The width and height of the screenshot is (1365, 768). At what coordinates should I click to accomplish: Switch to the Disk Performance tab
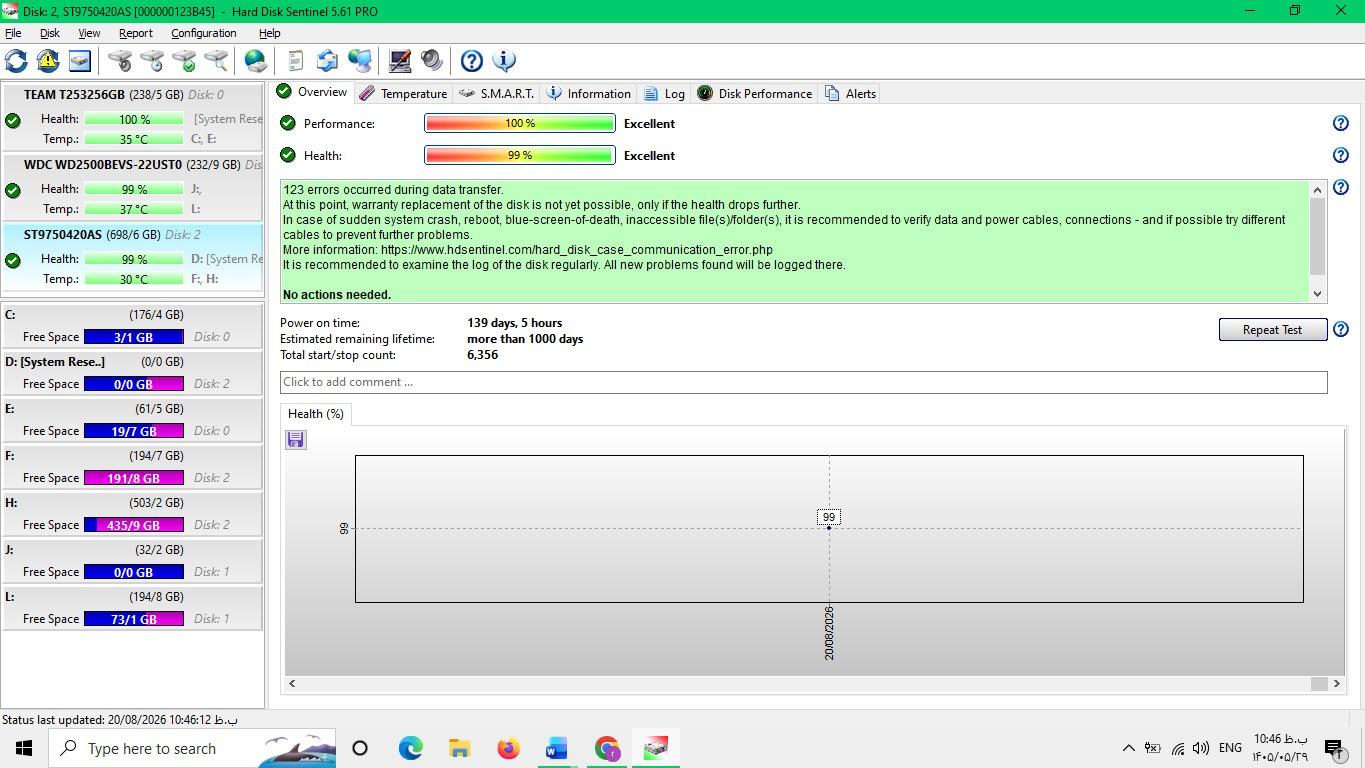(755, 93)
